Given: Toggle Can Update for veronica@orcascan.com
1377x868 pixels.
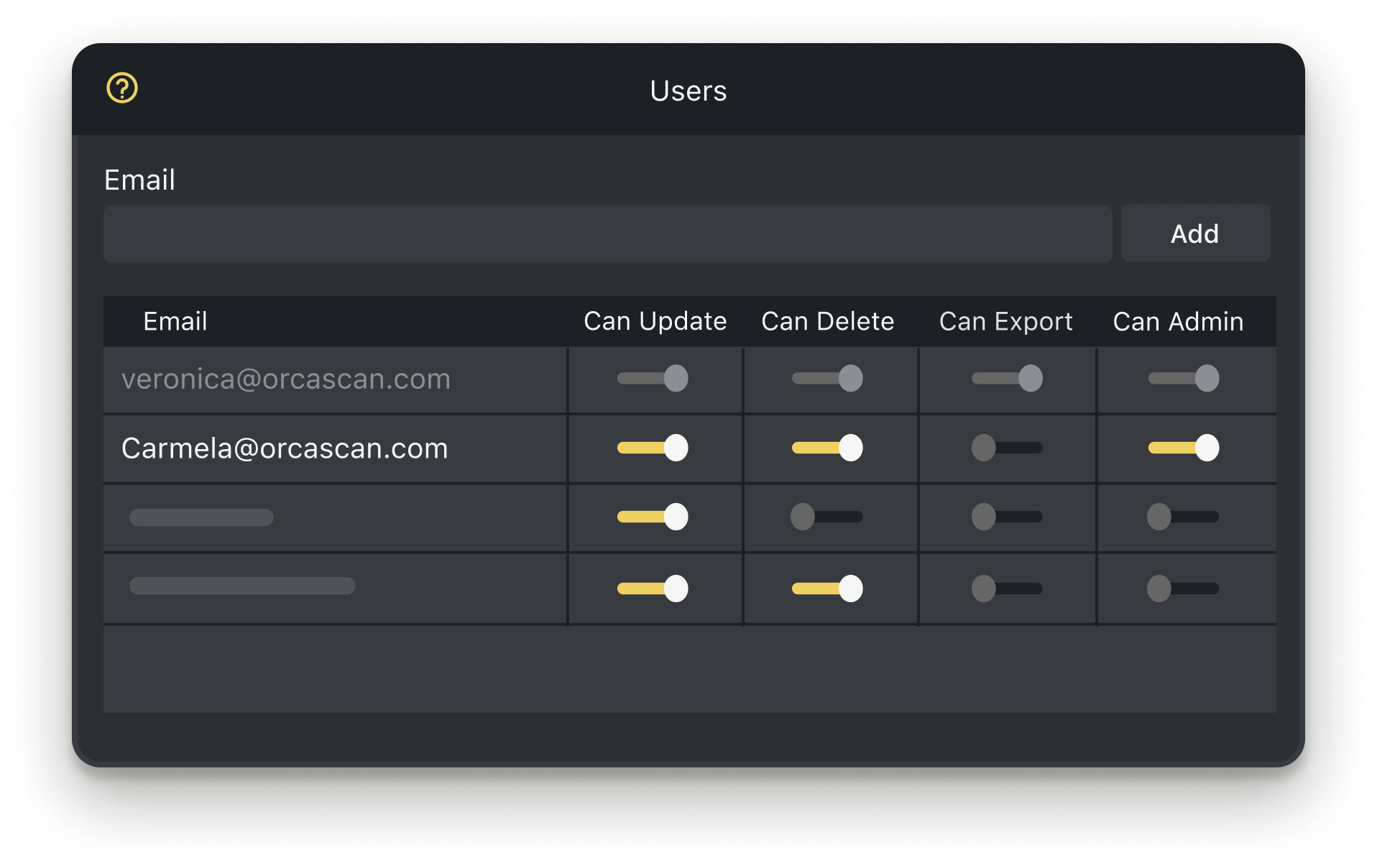Looking at the screenshot, I should tap(654, 379).
